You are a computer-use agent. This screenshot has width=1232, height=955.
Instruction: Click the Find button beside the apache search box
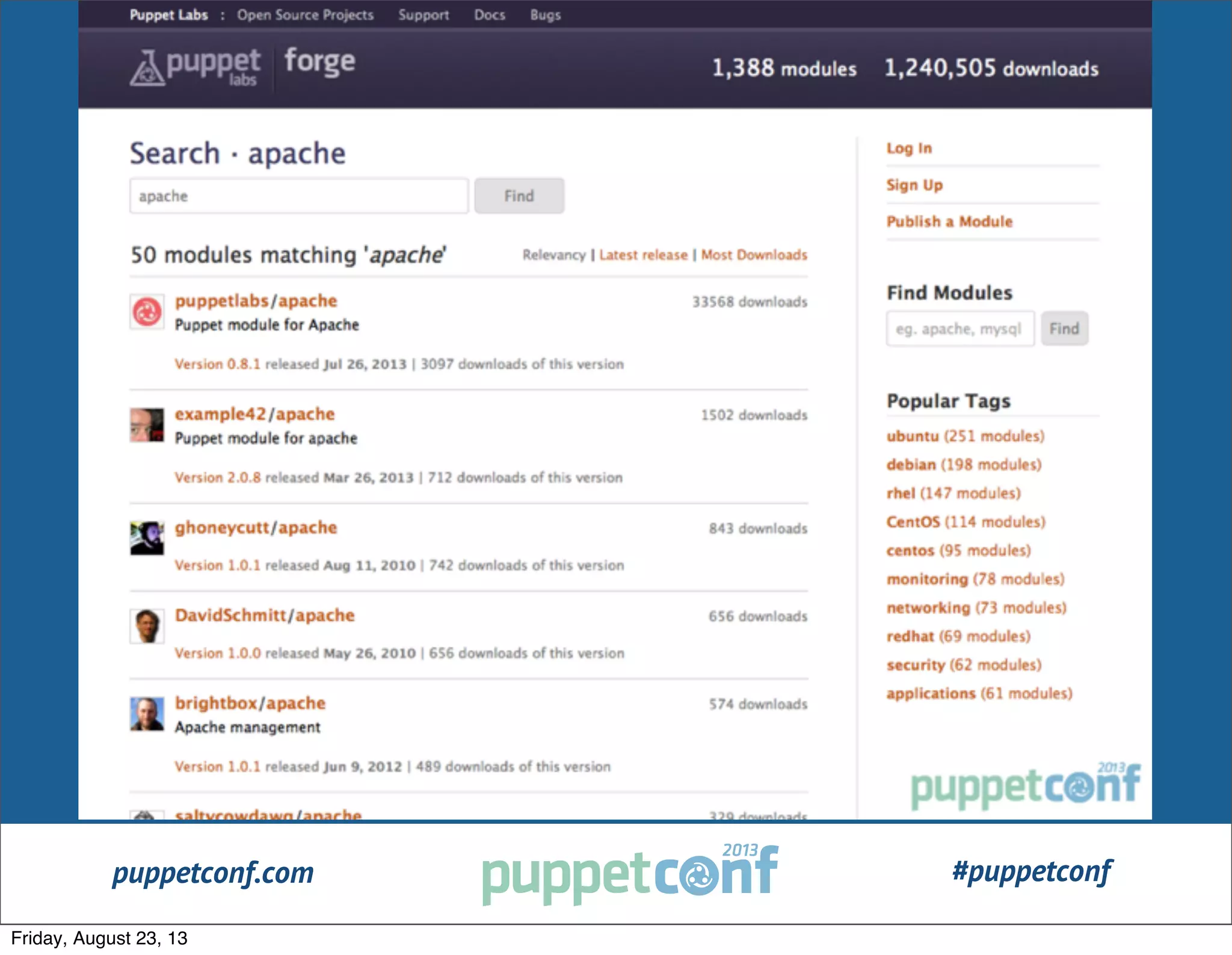click(x=519, y=196)
